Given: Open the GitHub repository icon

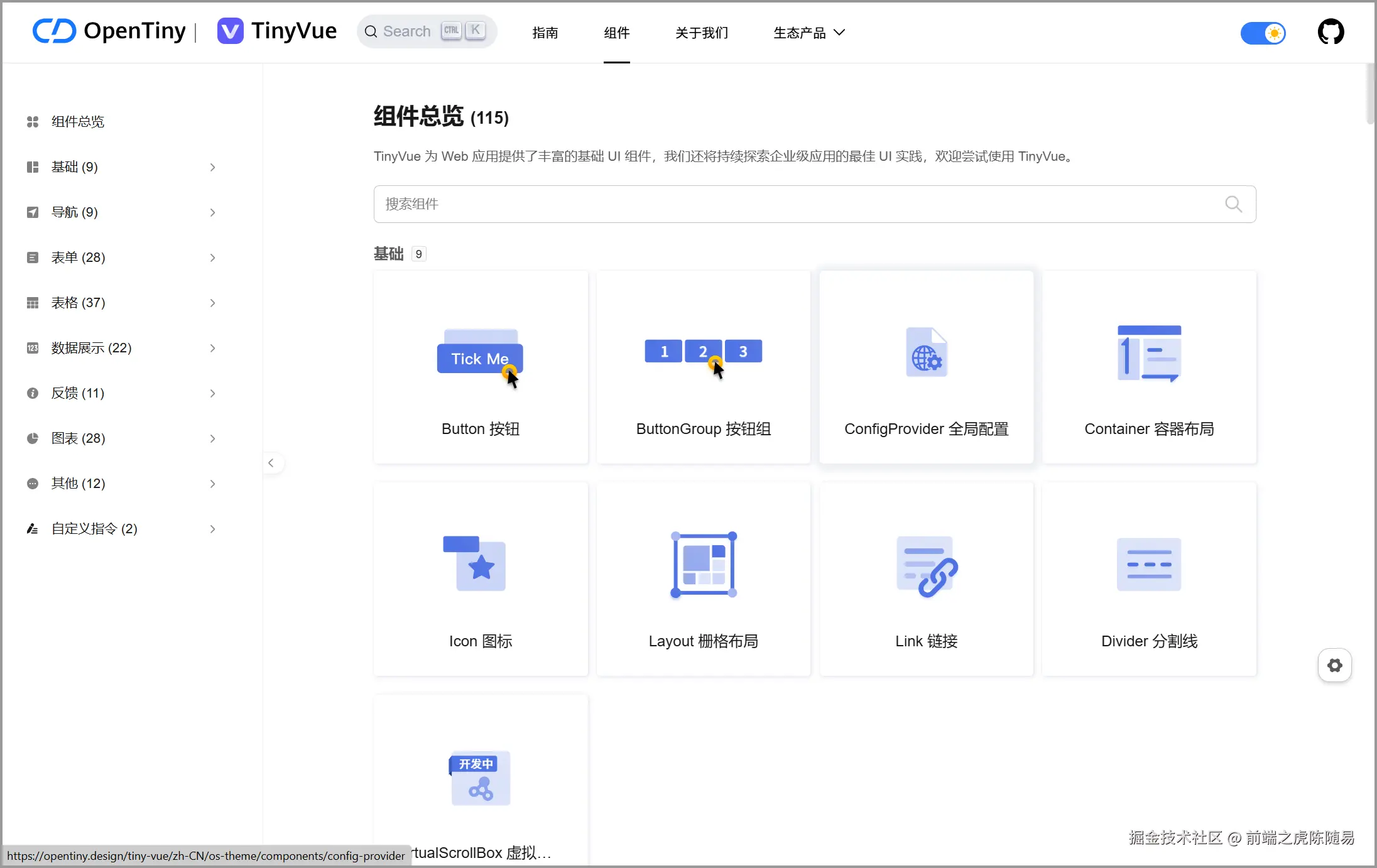Looking at the screenshot, I should 1331,31.
